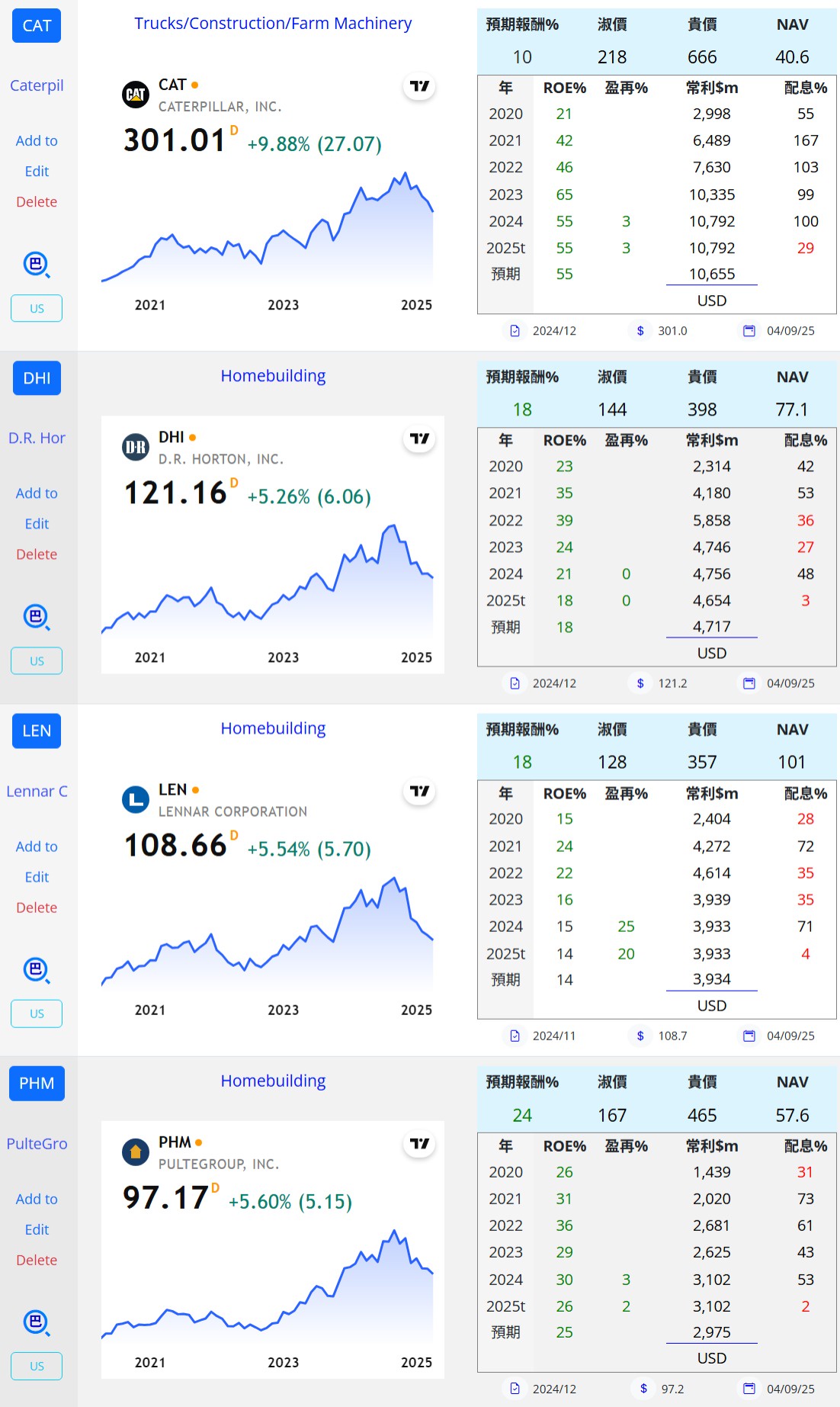840x1407 pixels.
Task: Click the search magnifier icon for CAT
Action: [x=37, y=265]
